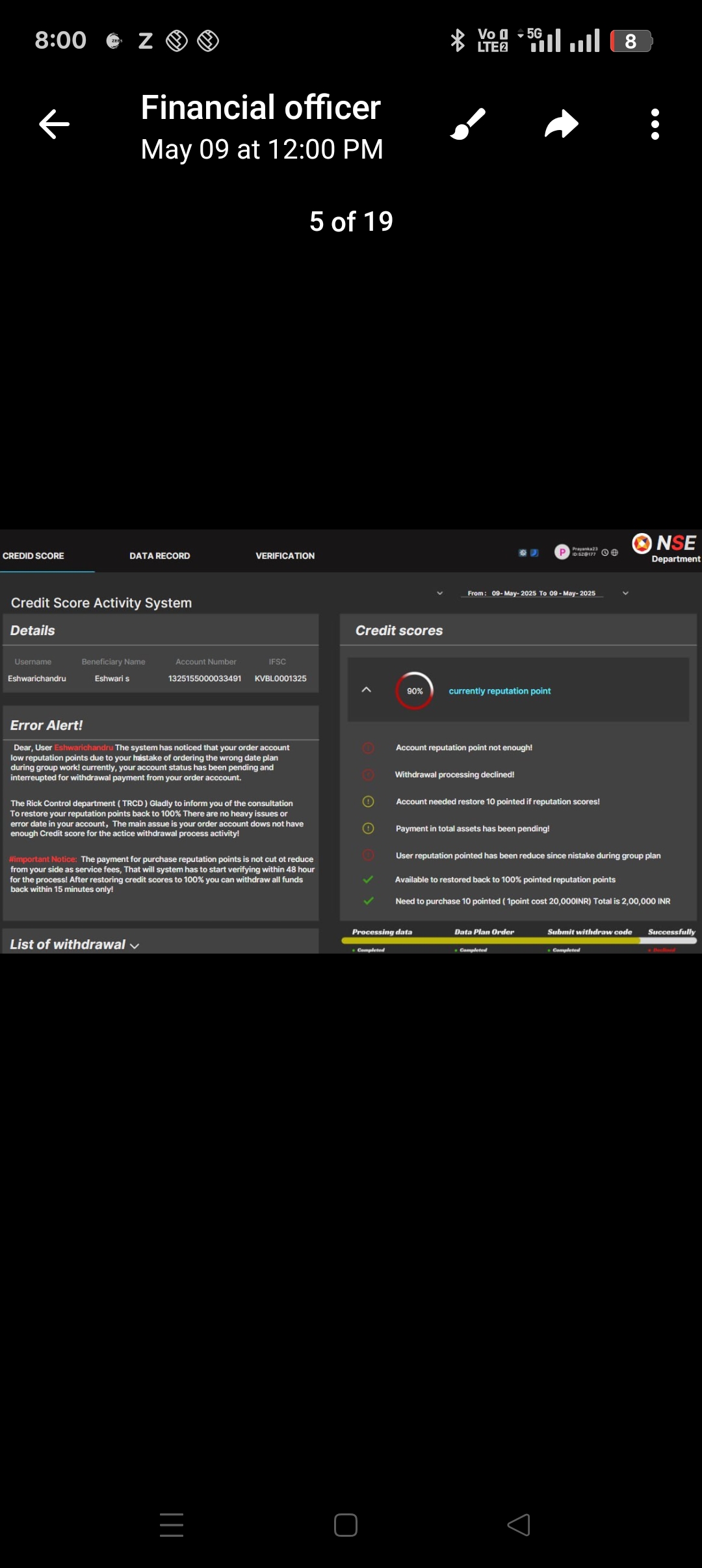Click the pink P profile avatar
The height and width of the screenshot is (1568, 702).
(562, 552)
